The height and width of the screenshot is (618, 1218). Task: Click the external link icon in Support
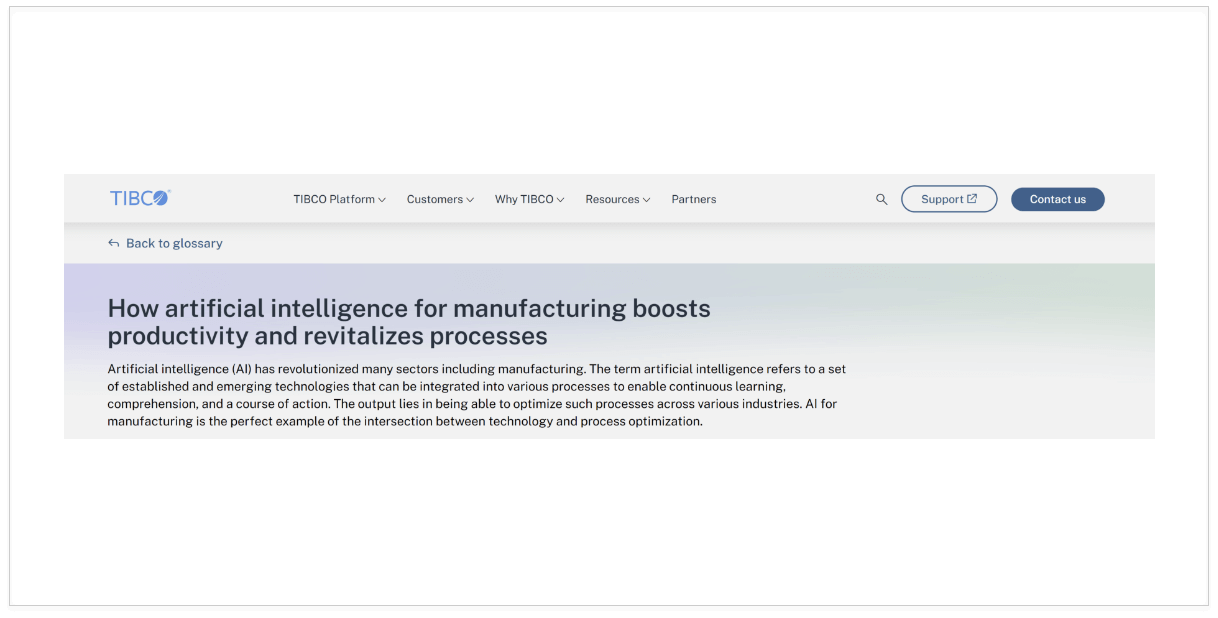click(x=972, y=199)
